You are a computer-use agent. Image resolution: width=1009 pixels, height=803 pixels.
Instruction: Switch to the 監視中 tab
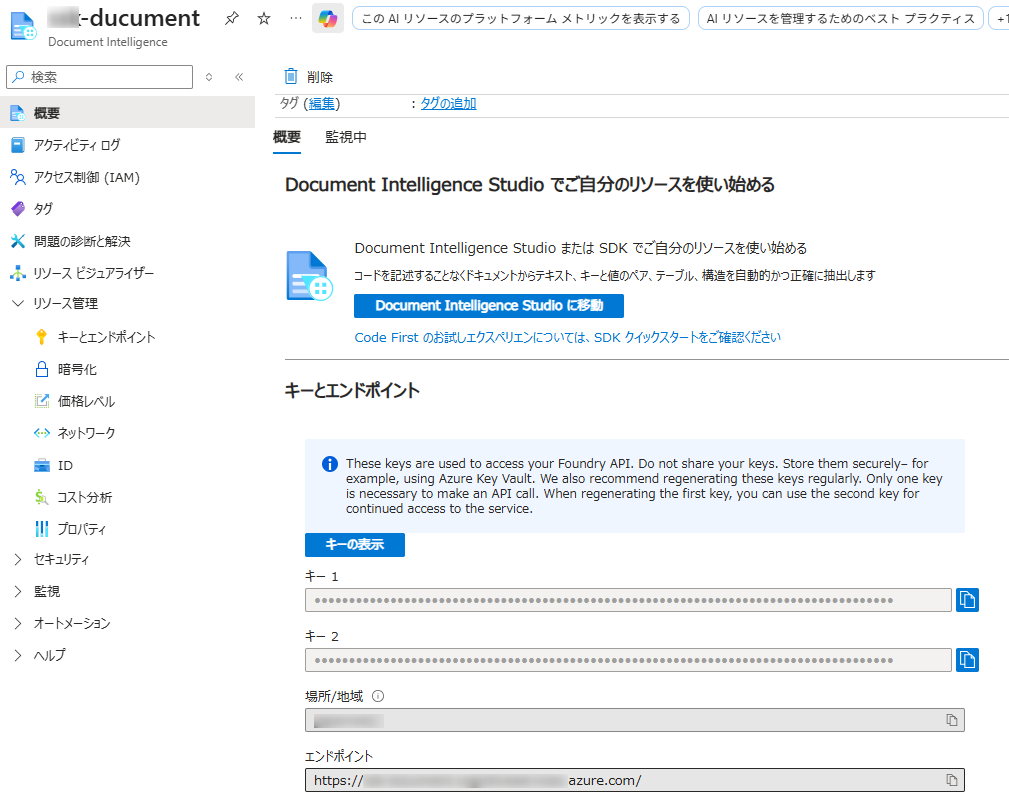pyautogui.click(x=346, y=138)
